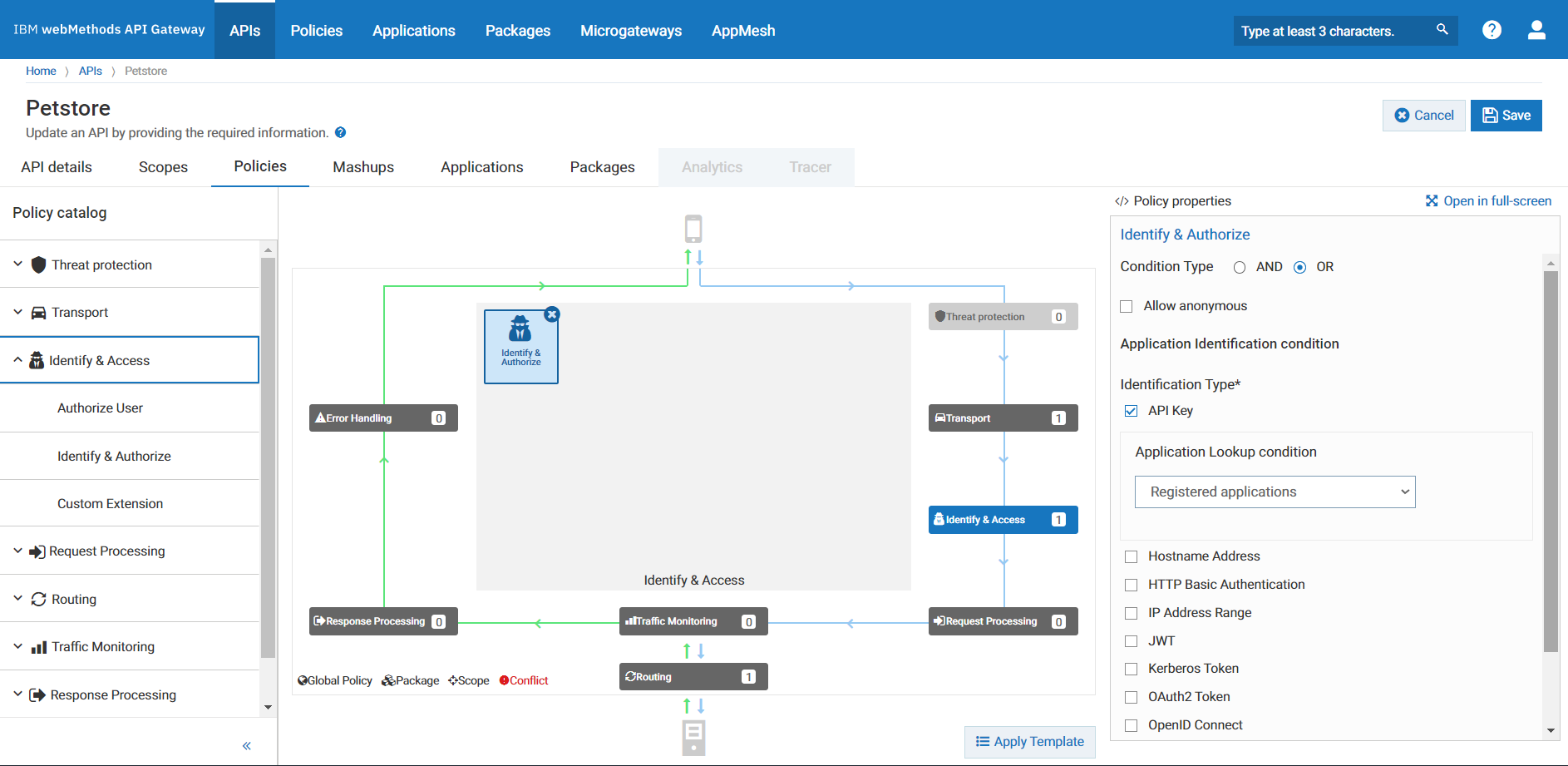
Task: Click the Traffic Monitoring bar chart icon in catalog
Action: 38,647
